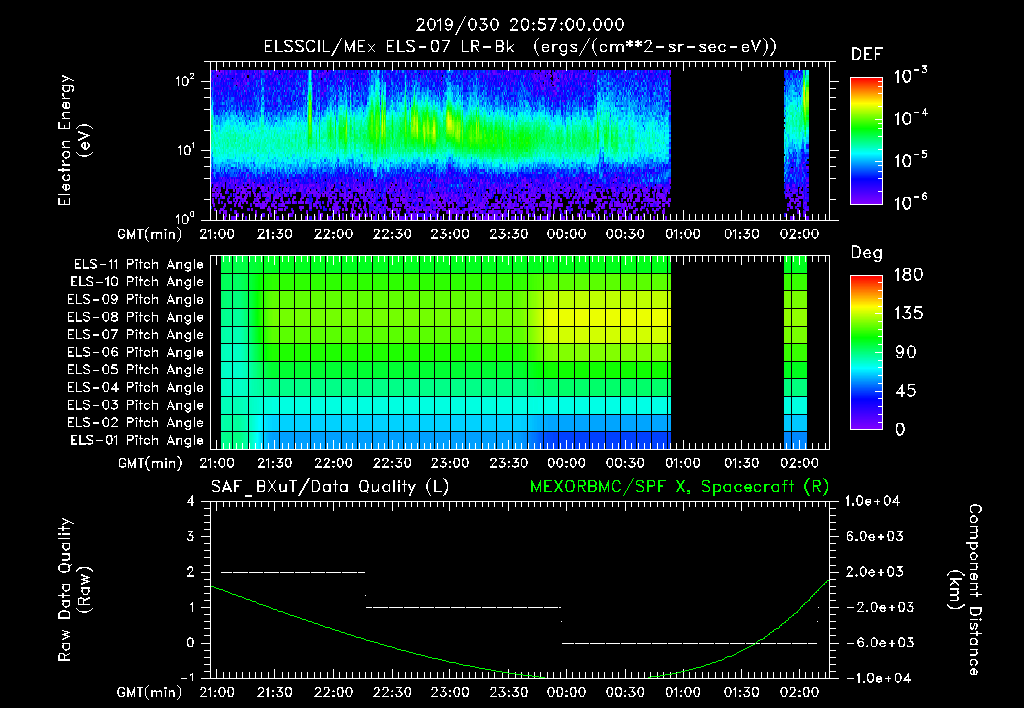Viewport: 1024px width, 708px height.
Task: Click the 'ELS-07 Pitch Angle' row label
Action: [x=135, y=334]
